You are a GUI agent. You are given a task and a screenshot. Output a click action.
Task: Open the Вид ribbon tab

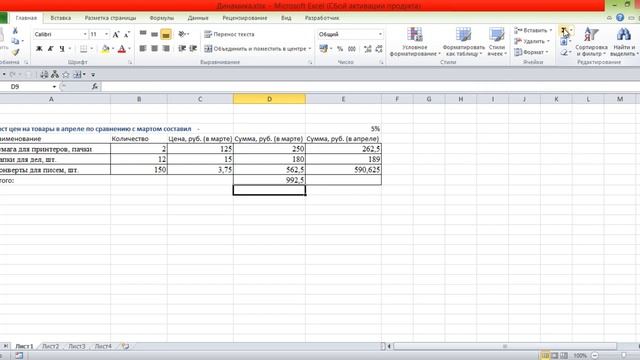[x=286, y=18]
